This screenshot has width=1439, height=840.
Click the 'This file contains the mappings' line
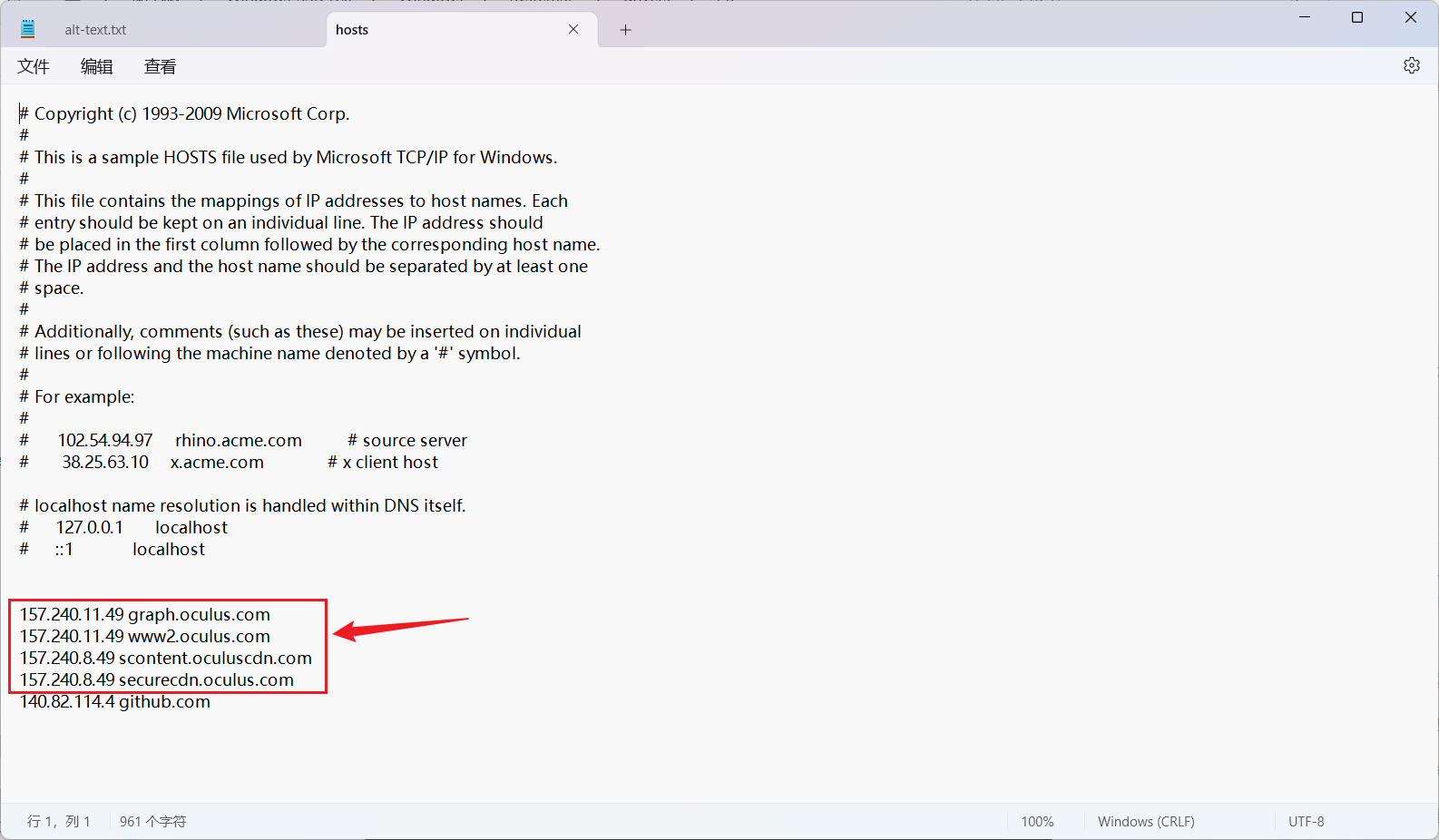click(294, 201)
